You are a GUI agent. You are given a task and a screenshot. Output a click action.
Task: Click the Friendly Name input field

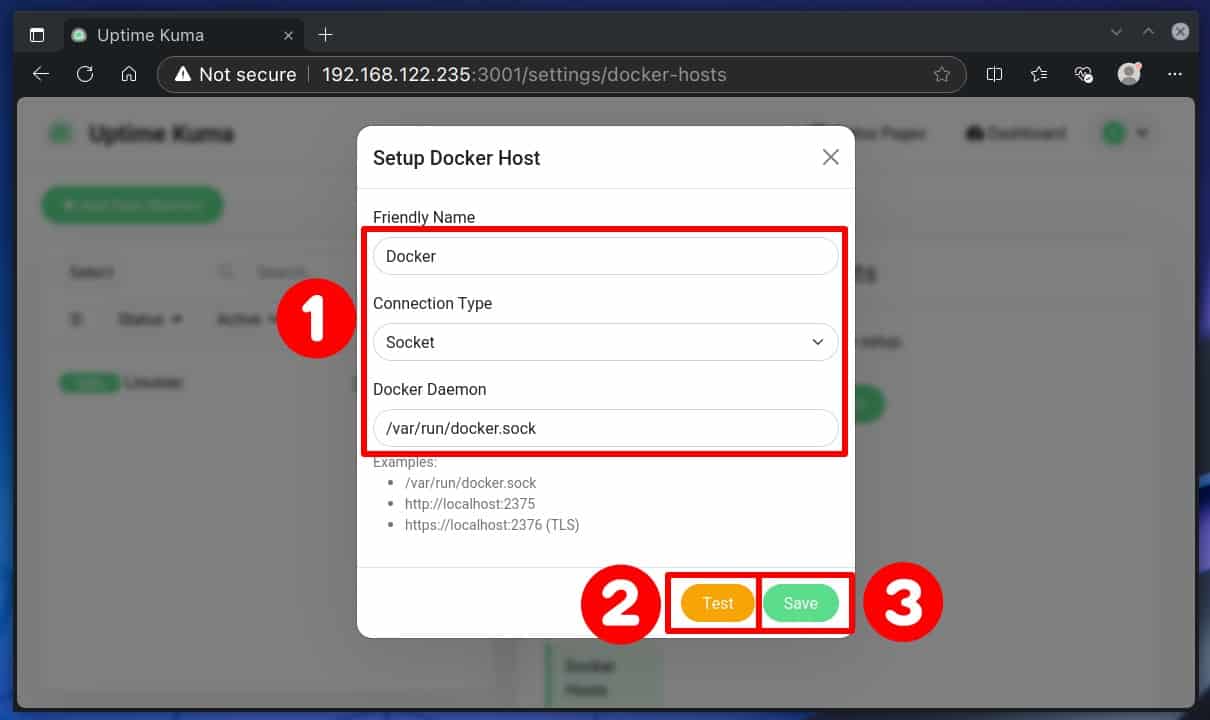pyautogui.click(x=605, y=256)
